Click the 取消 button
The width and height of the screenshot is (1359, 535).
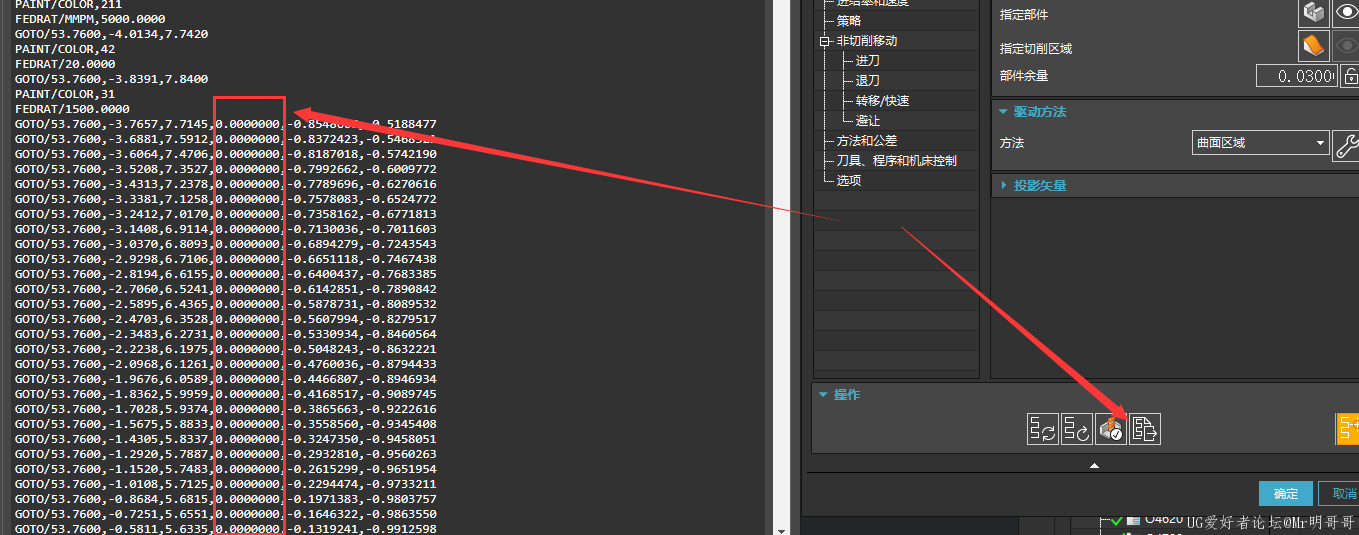pyautogui.click(x=1339, y=493)
